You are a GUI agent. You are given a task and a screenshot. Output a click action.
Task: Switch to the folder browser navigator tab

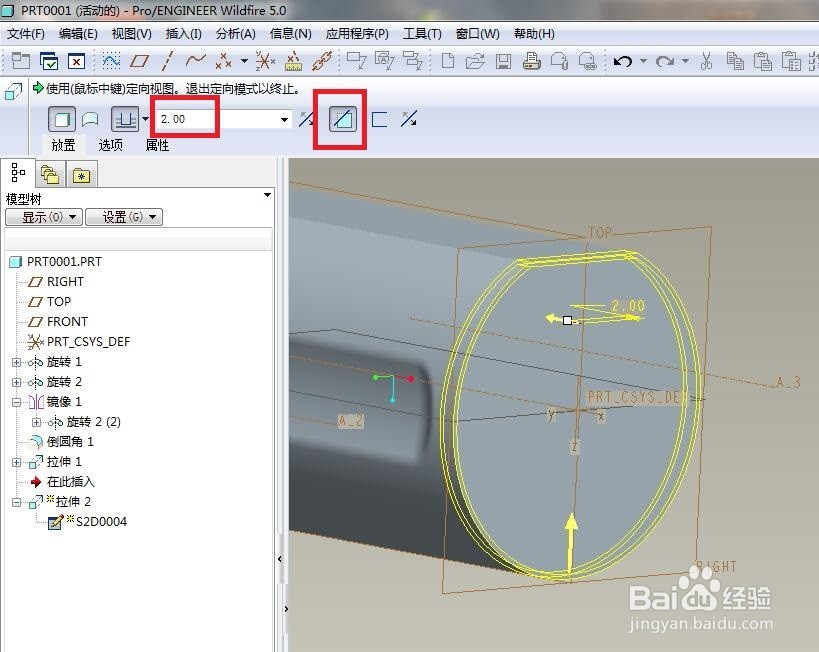point(50,174)
